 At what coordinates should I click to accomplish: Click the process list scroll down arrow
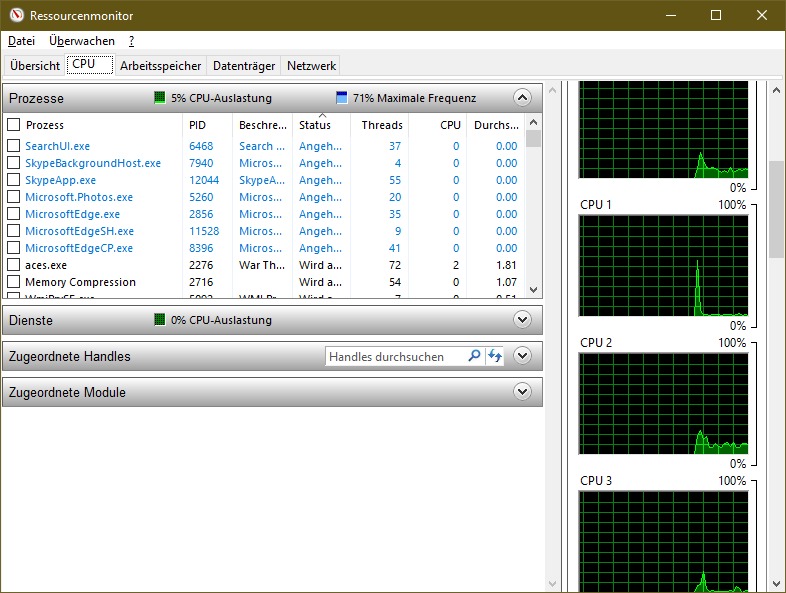pos(533,290)
